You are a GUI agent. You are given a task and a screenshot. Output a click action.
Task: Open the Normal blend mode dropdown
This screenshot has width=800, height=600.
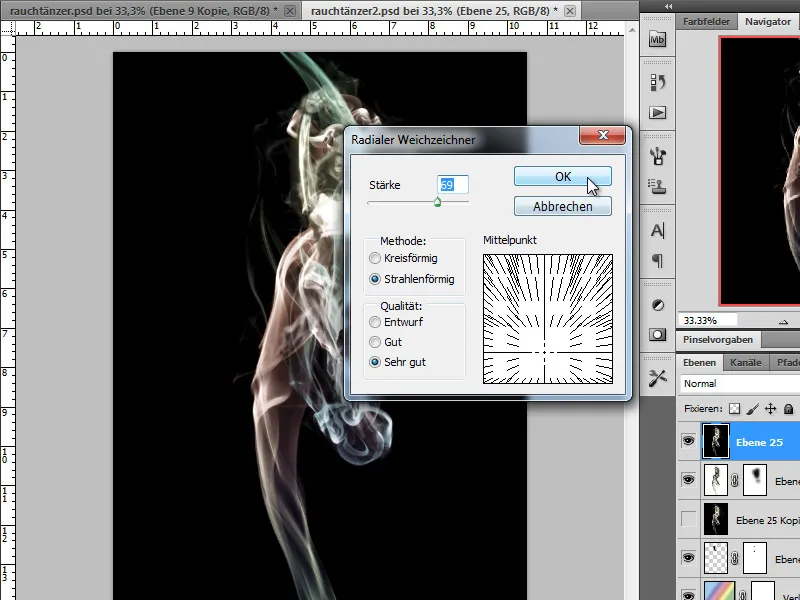pos(740,384)
